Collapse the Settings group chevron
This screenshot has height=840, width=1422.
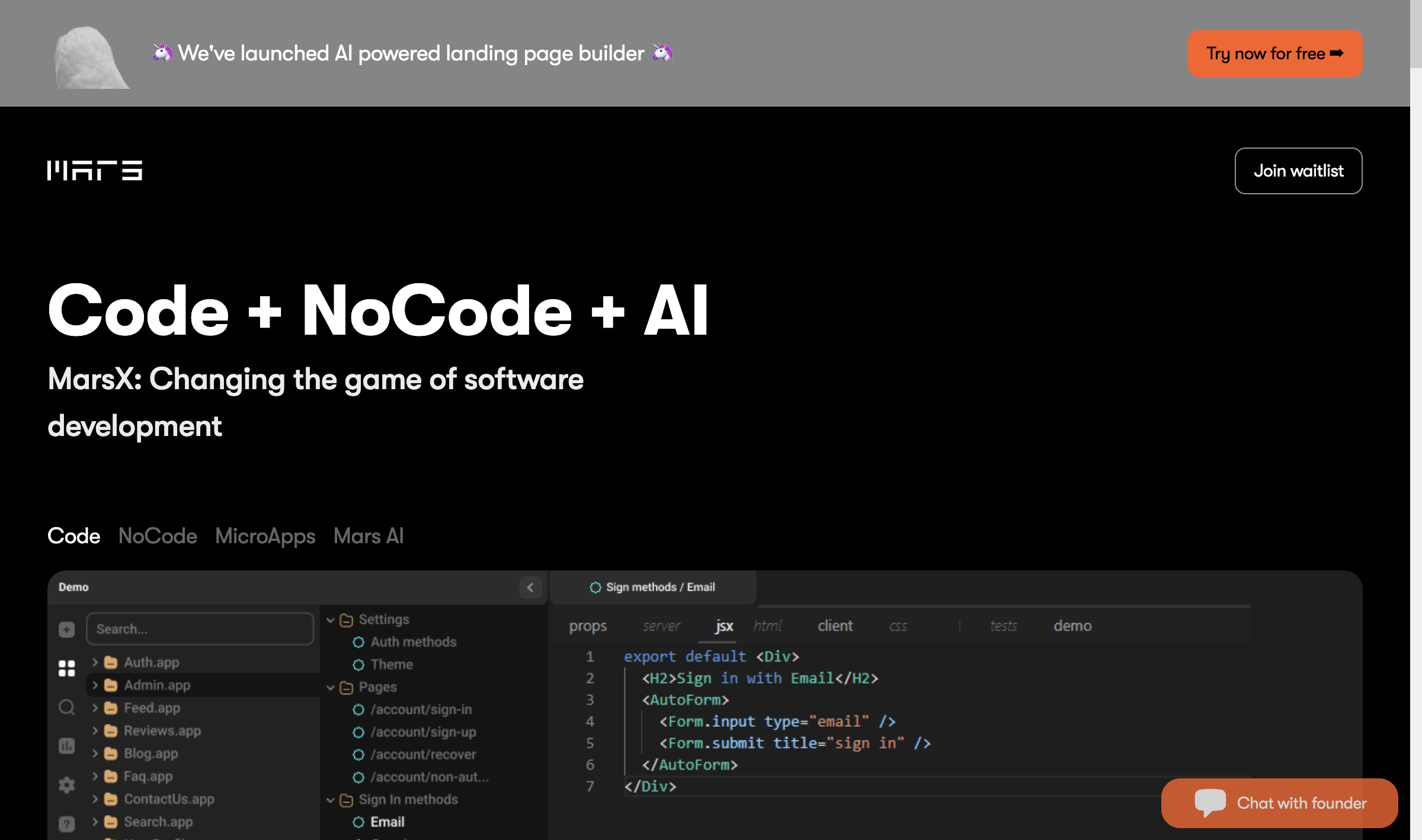coord(331,620)
